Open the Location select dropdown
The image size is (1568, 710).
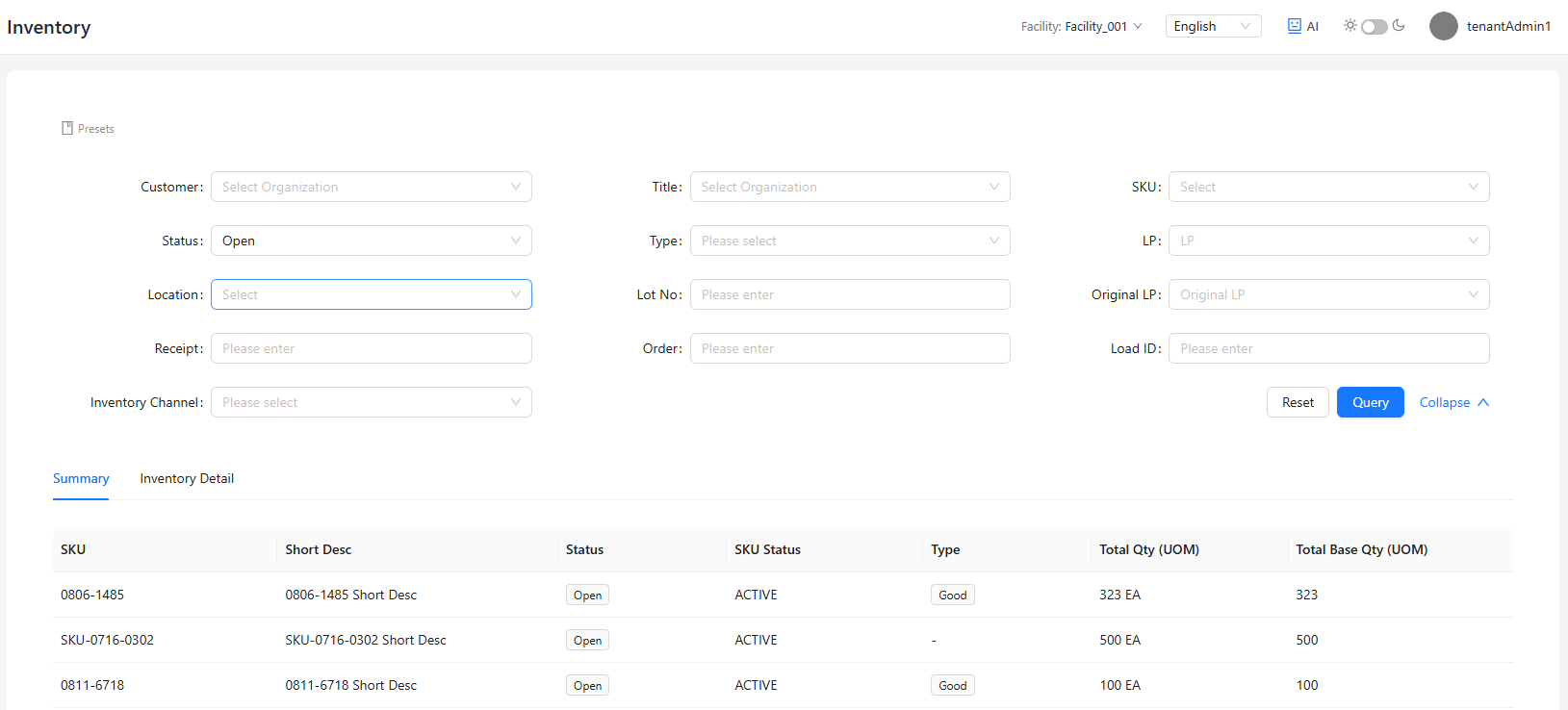372,294
